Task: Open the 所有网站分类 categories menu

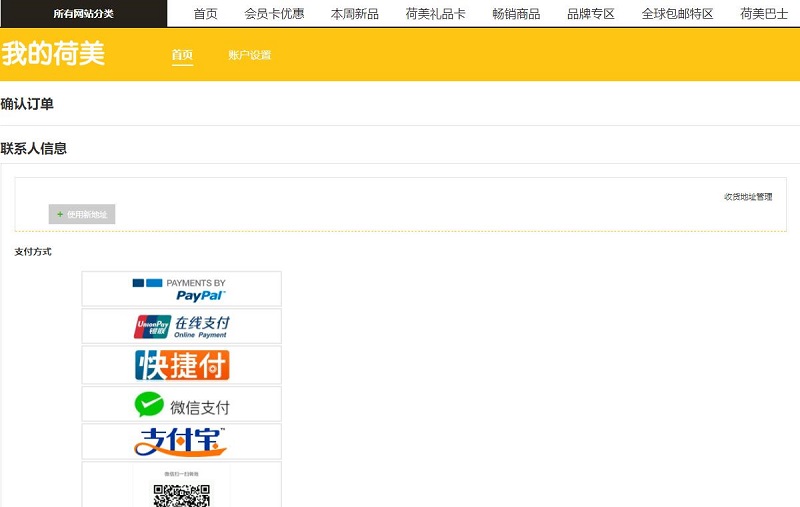Action: point(84,14)
